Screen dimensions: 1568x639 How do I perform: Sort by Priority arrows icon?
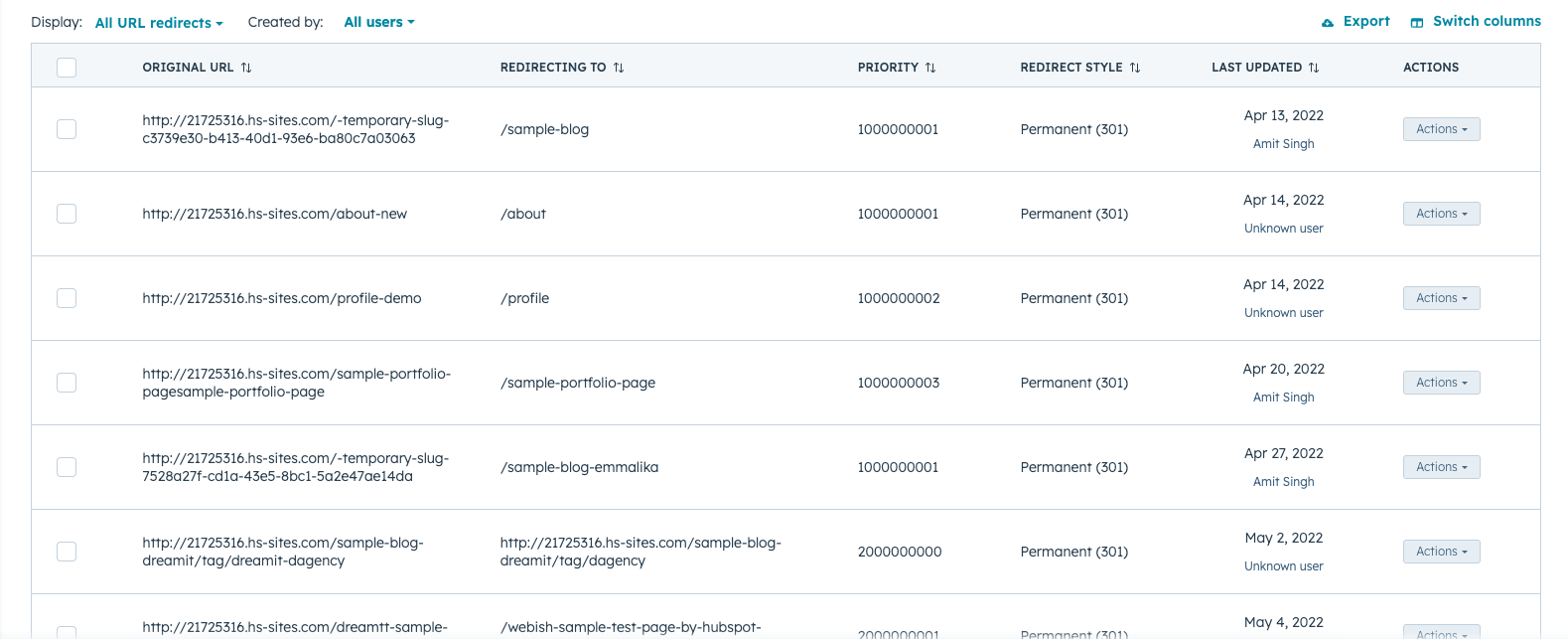930,68
